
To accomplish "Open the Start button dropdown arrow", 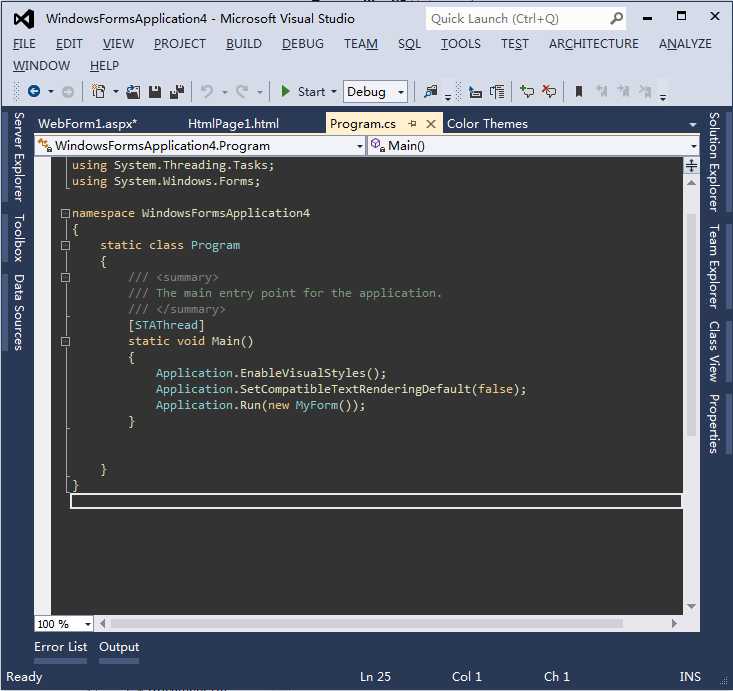I will pos(334,92).
